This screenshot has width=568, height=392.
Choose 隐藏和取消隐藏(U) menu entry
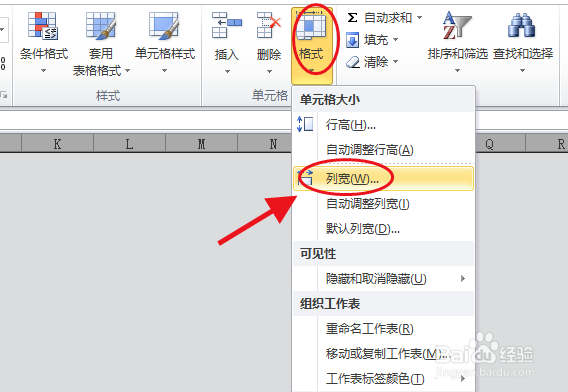pos(384,279)
